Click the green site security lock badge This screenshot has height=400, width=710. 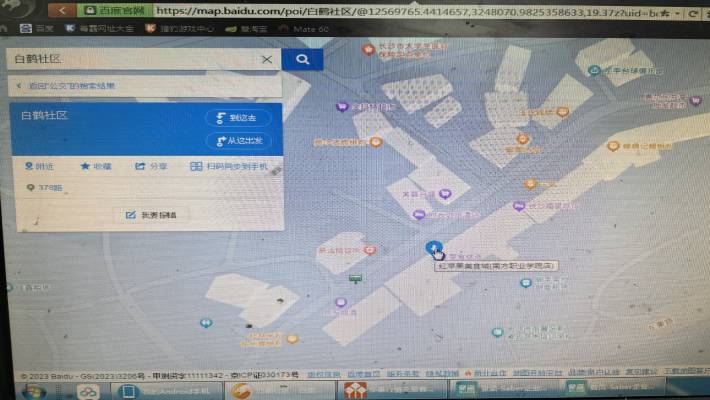click(x=115, y=10)
